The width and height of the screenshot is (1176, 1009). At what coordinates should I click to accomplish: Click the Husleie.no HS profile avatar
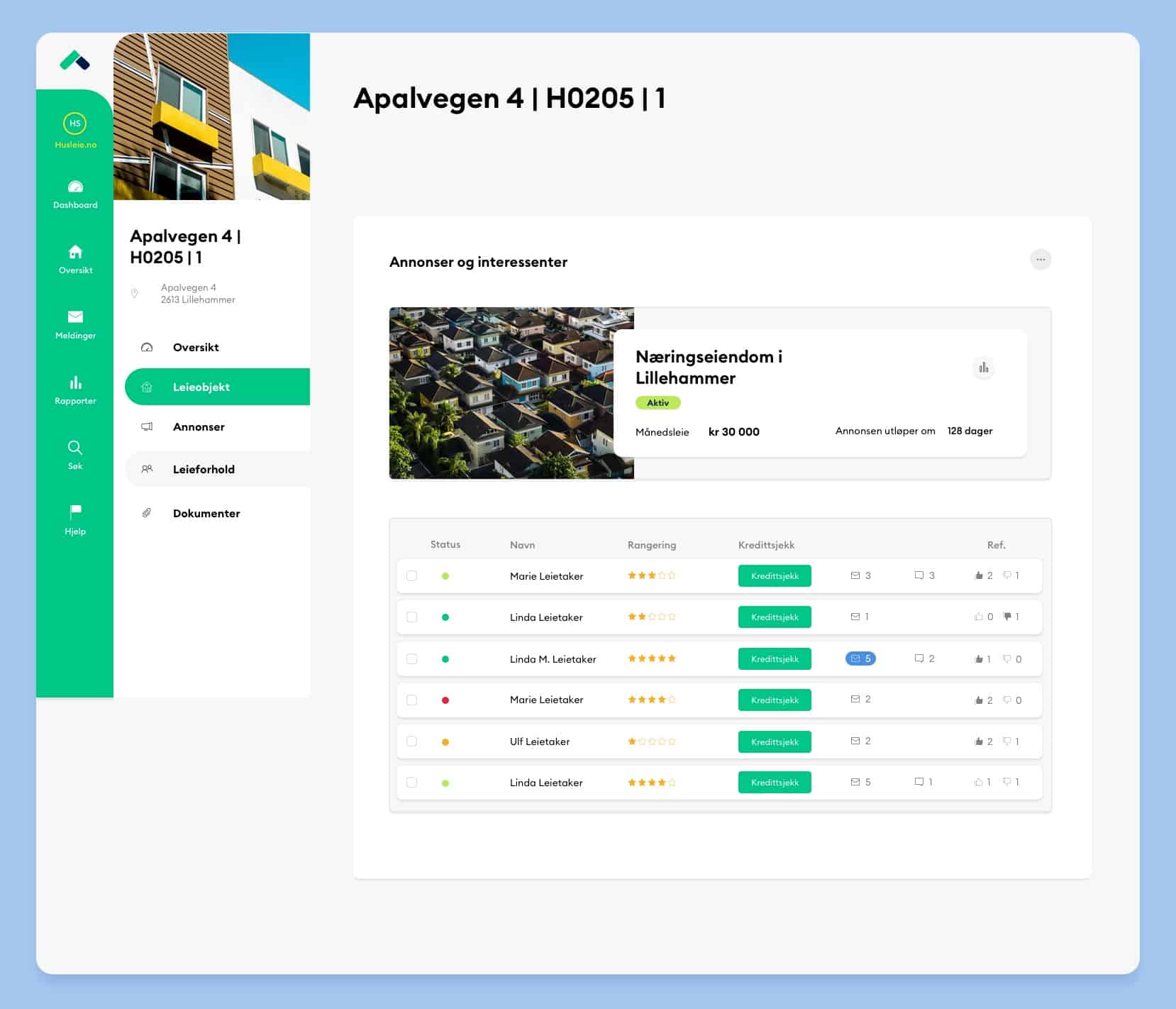tap(74, 123)
